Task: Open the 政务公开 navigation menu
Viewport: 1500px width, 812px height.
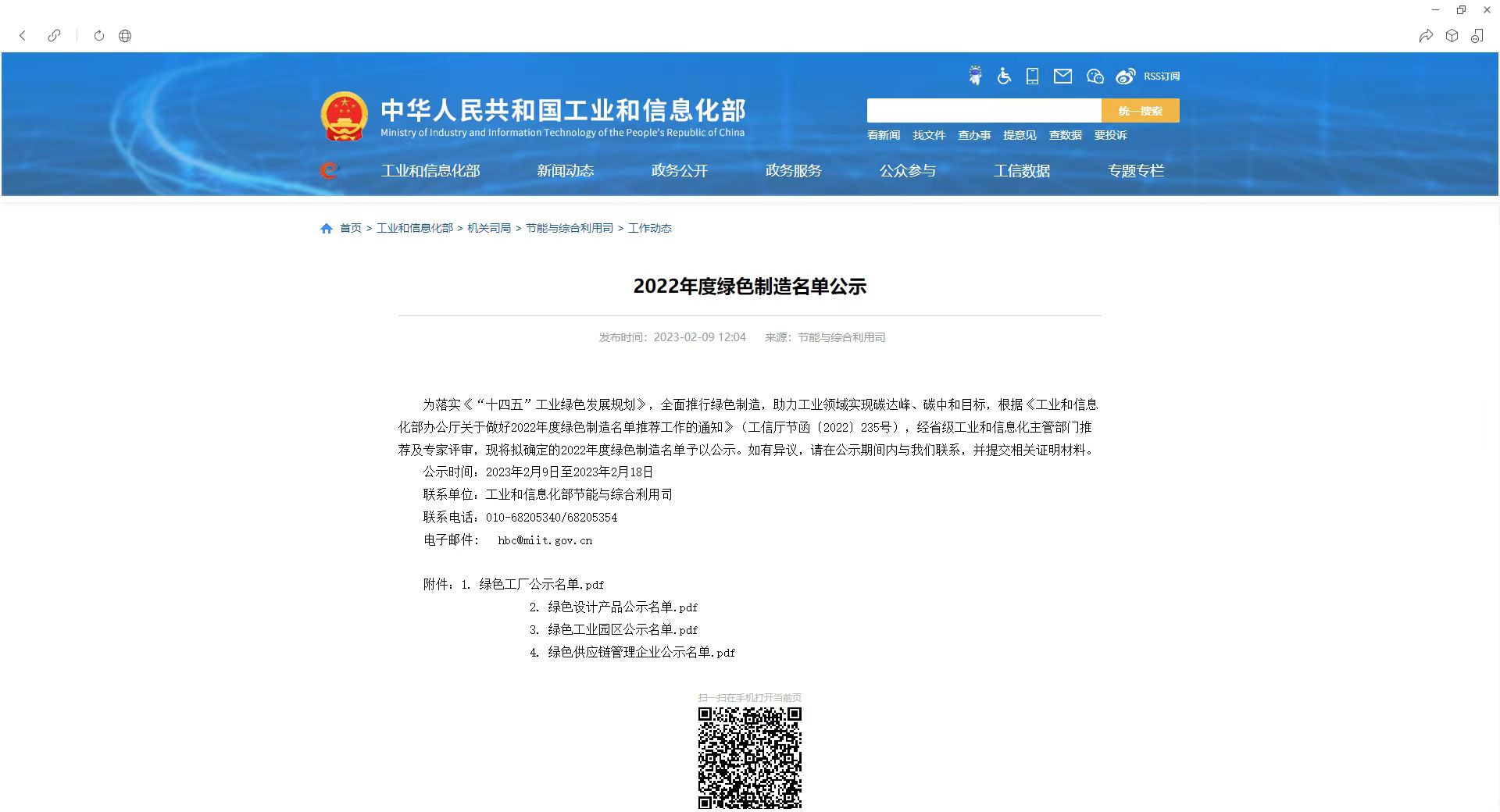Action: click(679, 170)
